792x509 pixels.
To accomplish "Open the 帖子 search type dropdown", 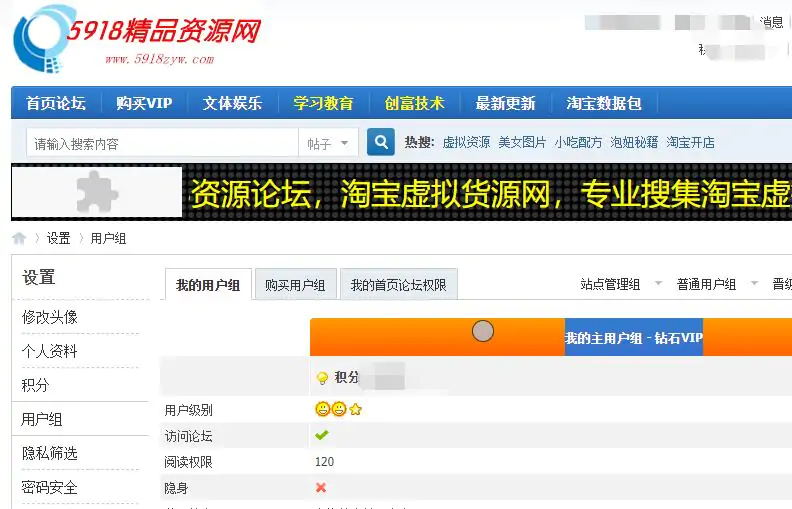I will 328,143.
